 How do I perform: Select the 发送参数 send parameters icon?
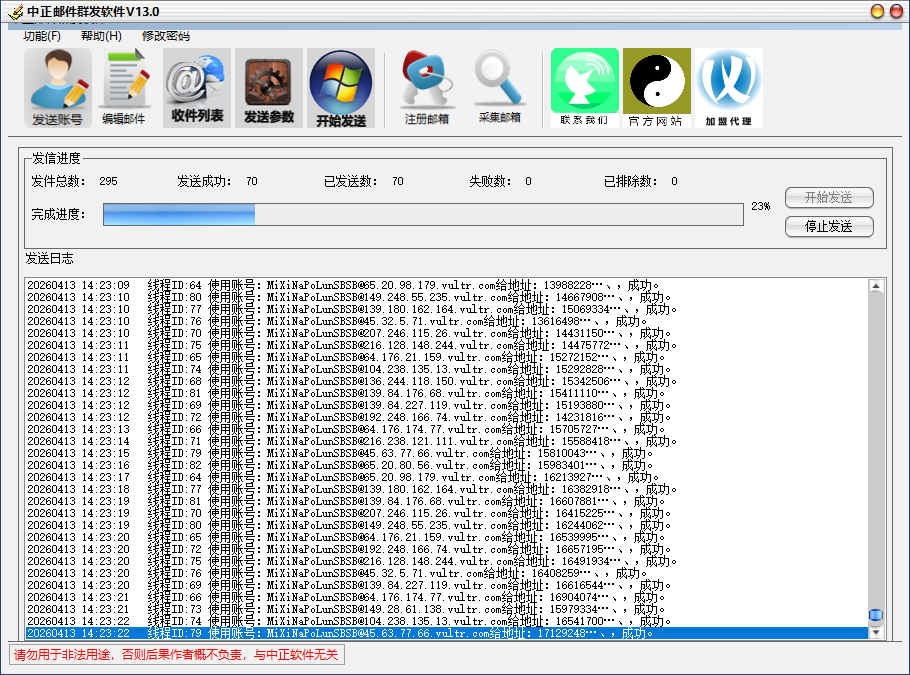[269, 88]
